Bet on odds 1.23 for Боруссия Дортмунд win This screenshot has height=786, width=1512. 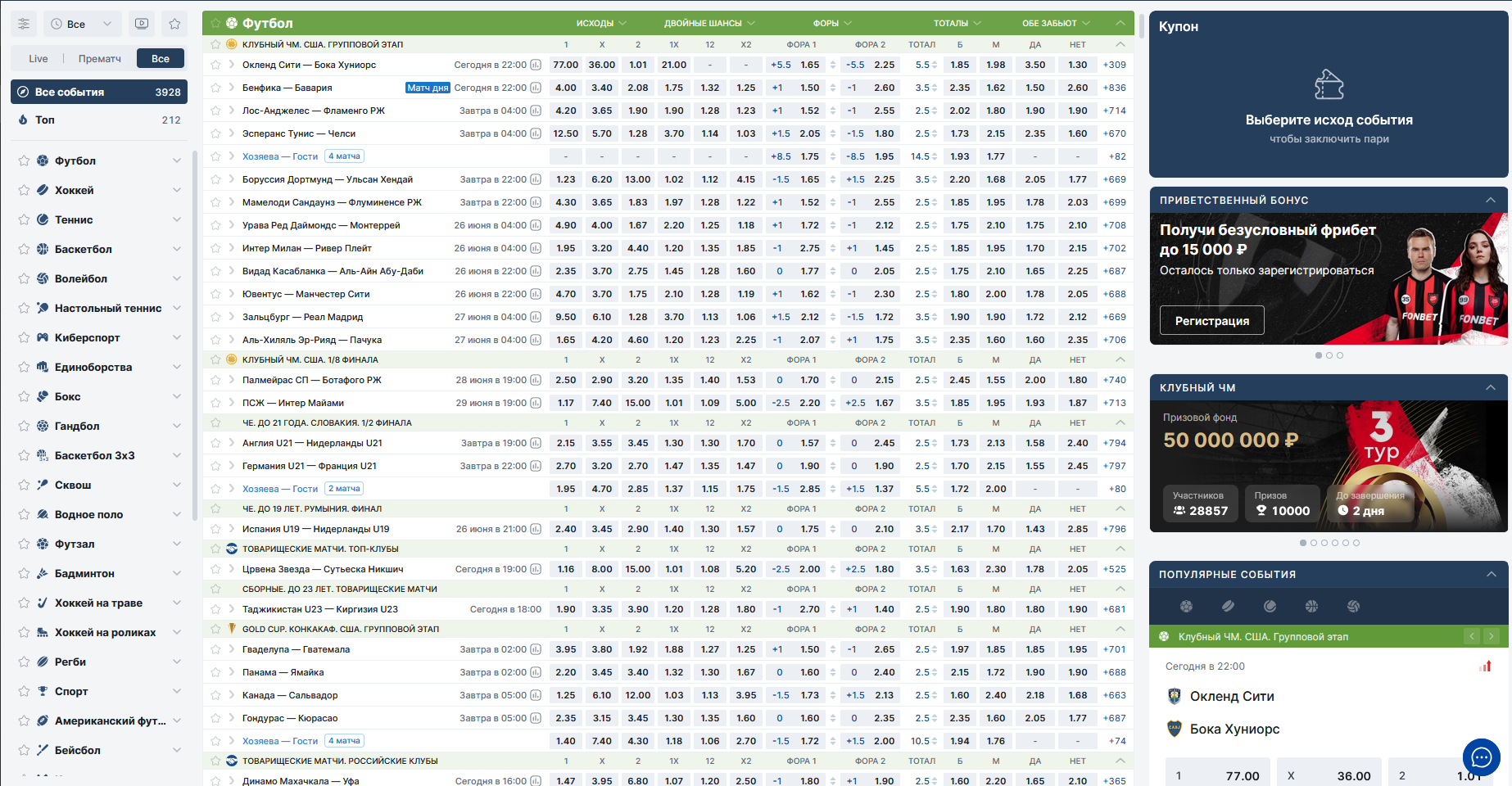pyautogui.click(x=566, y=179)
